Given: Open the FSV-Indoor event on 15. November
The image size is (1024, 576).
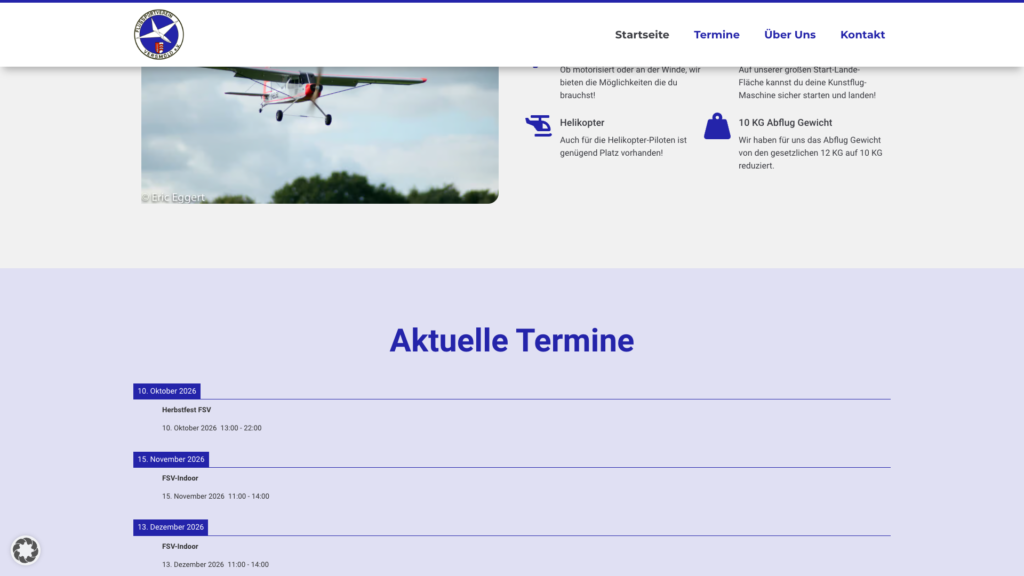Looking at the screenshot, I should (x=180, y=478).
